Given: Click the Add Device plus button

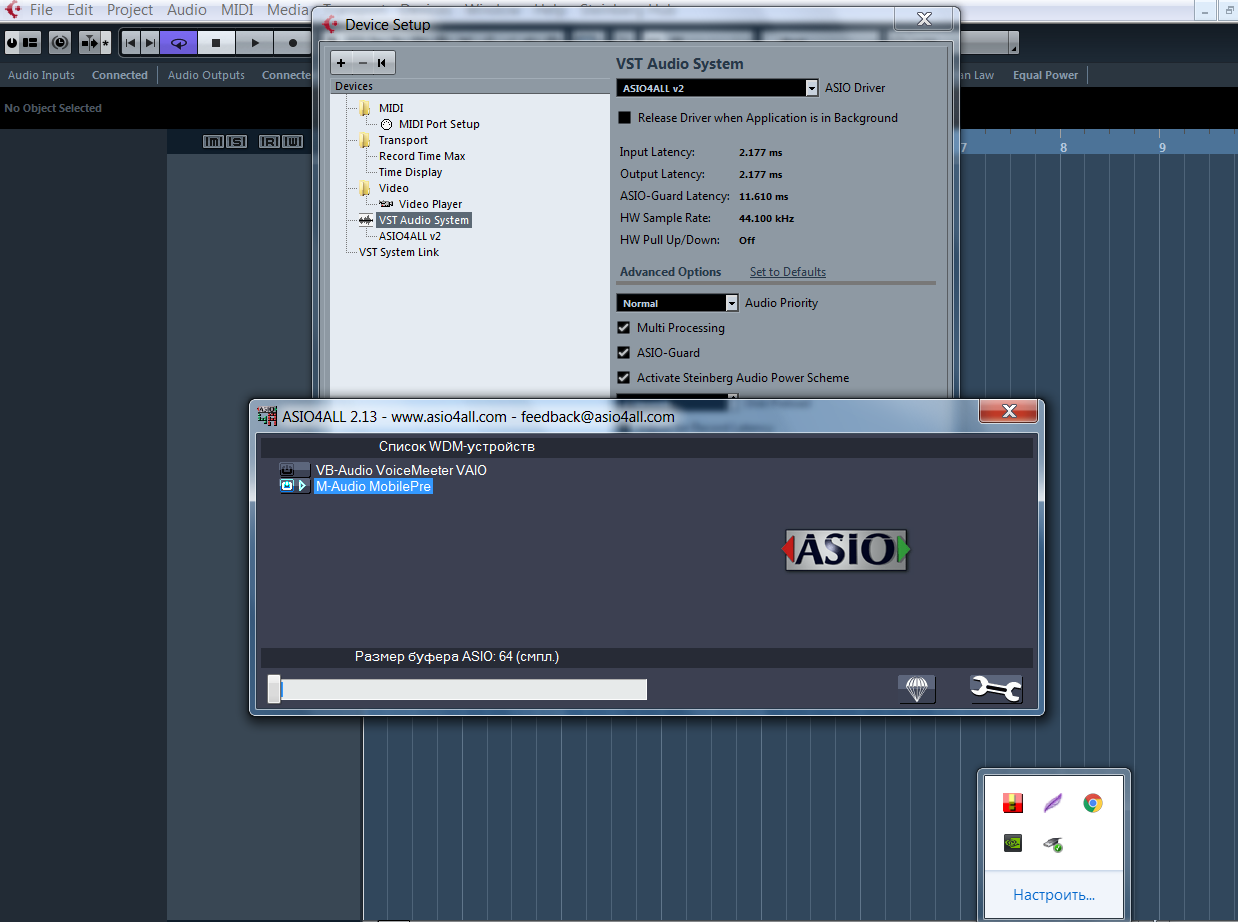Looking at the screenshot, I should click(342, 63).
